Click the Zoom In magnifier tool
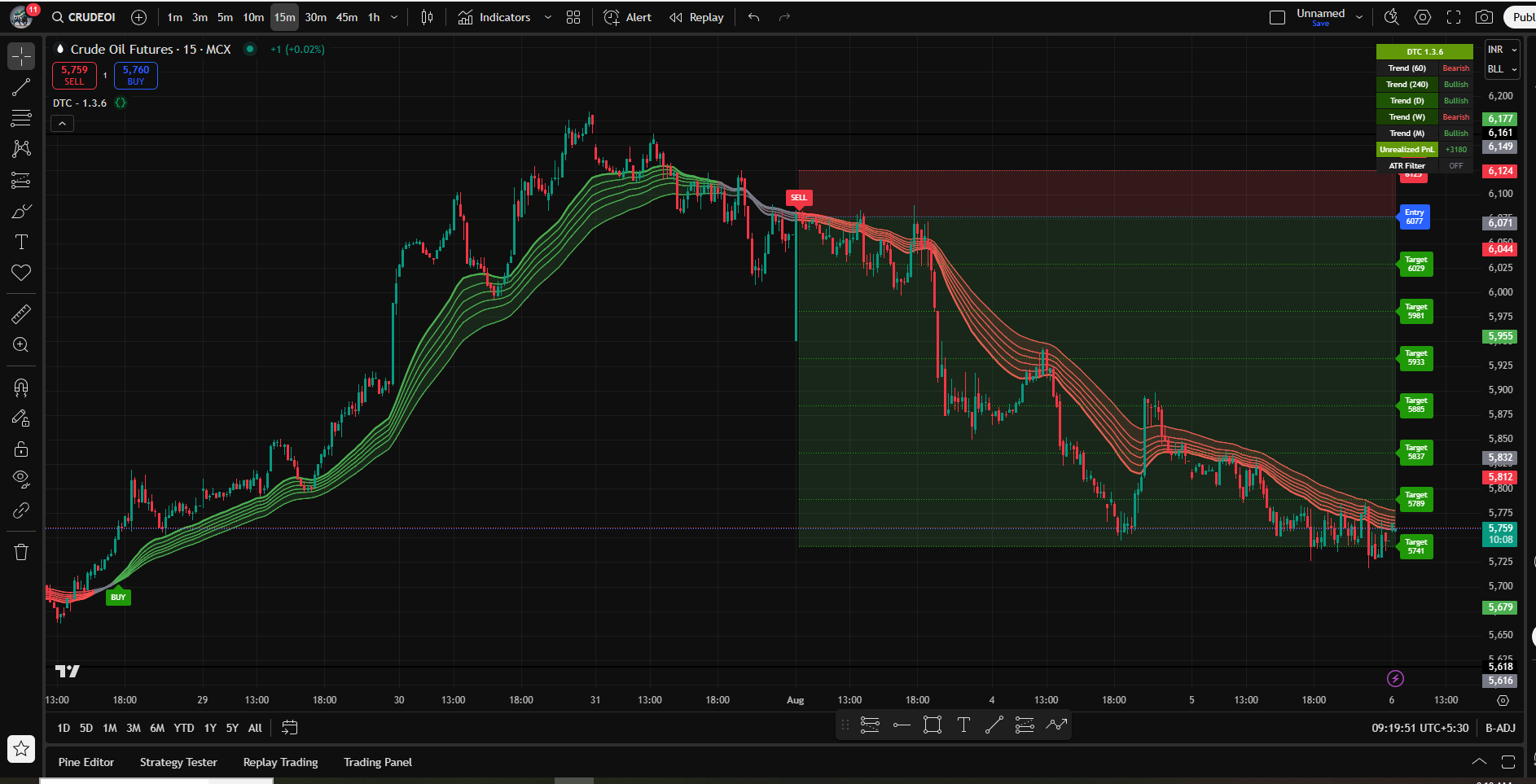This screenshot has width=1536, height=784. 21,344
